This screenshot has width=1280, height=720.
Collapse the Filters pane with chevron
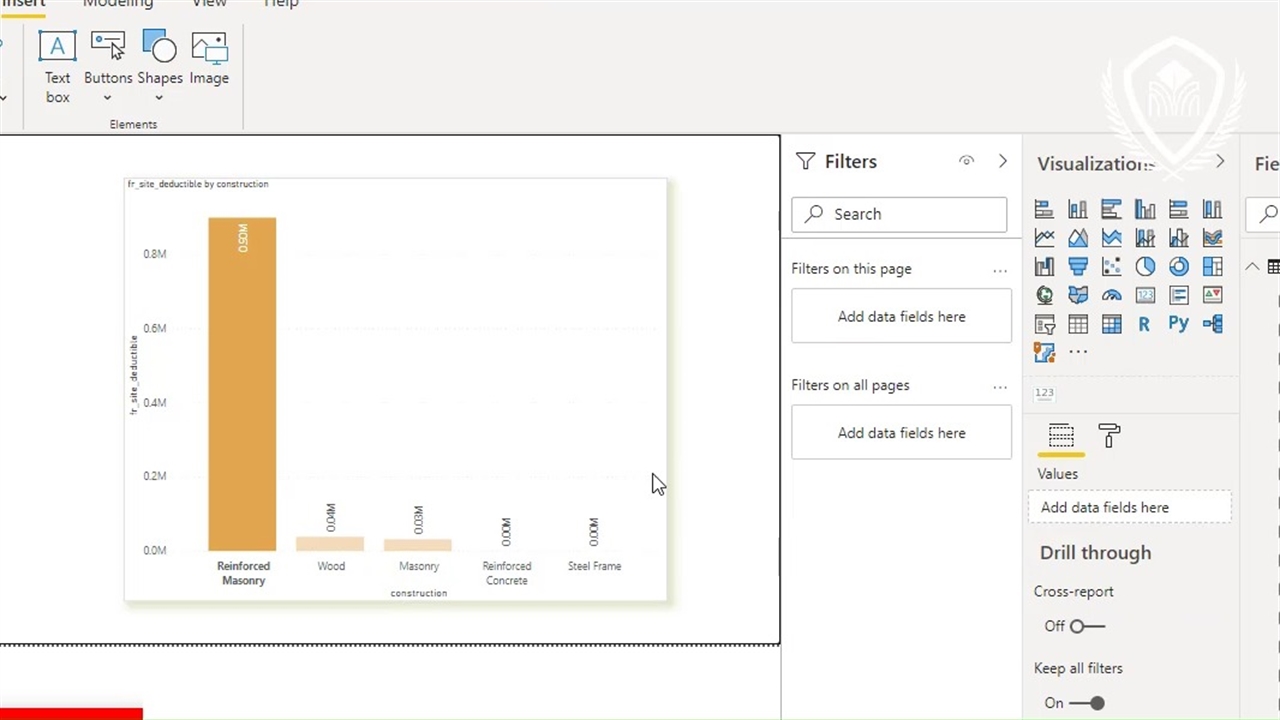(x=1003, y=161)
